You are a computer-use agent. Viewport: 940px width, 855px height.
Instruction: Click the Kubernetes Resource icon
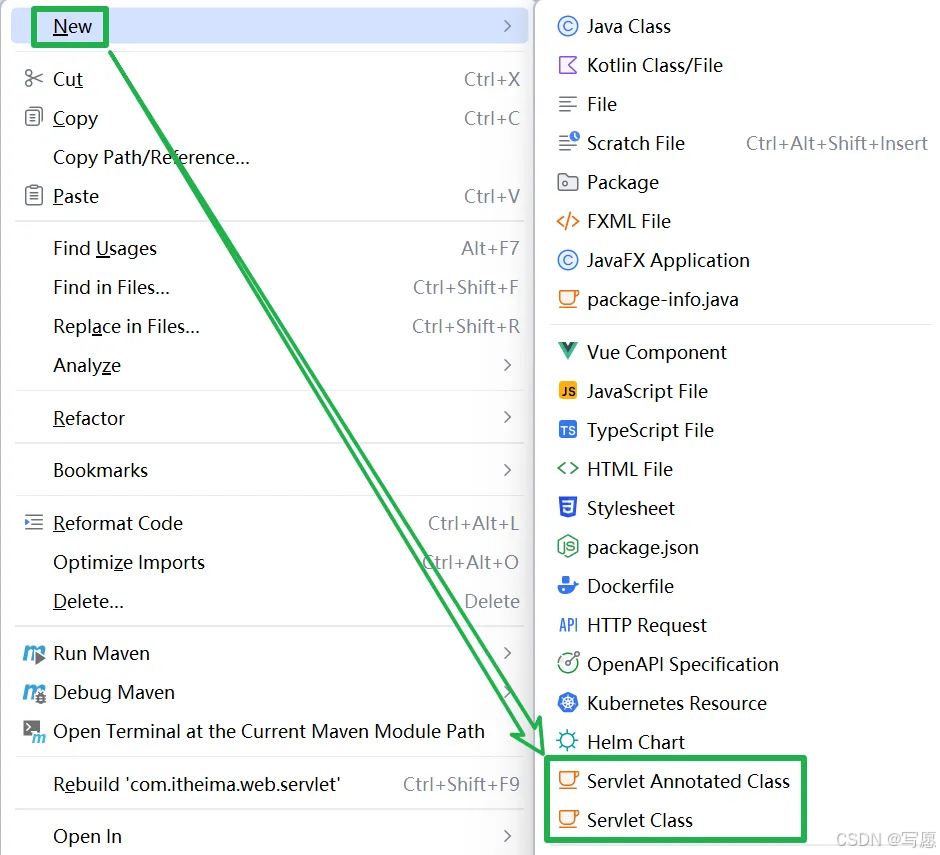click(x=567, y=703)
